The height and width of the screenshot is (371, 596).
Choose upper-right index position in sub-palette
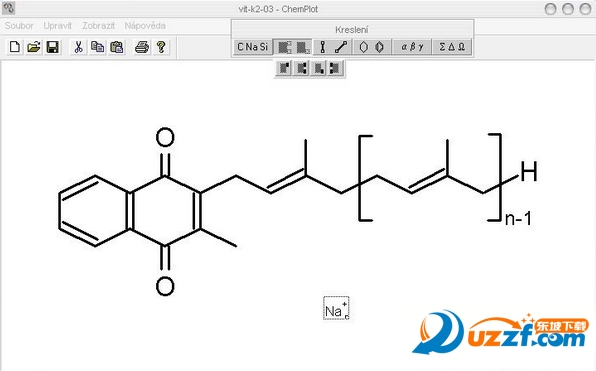tap(284, 68)
